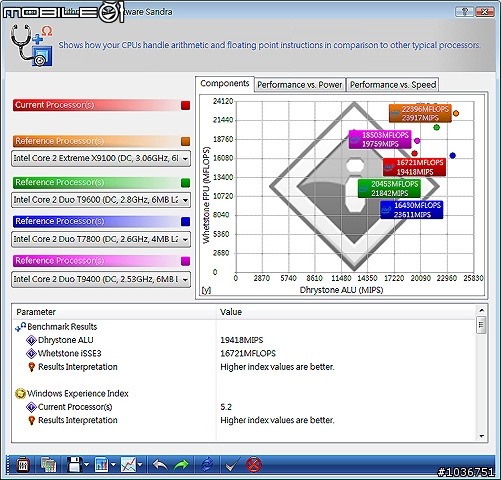501x480 pixels.
Task: Click the blue 16490MFLOPS data label
Action: point(412,210)
